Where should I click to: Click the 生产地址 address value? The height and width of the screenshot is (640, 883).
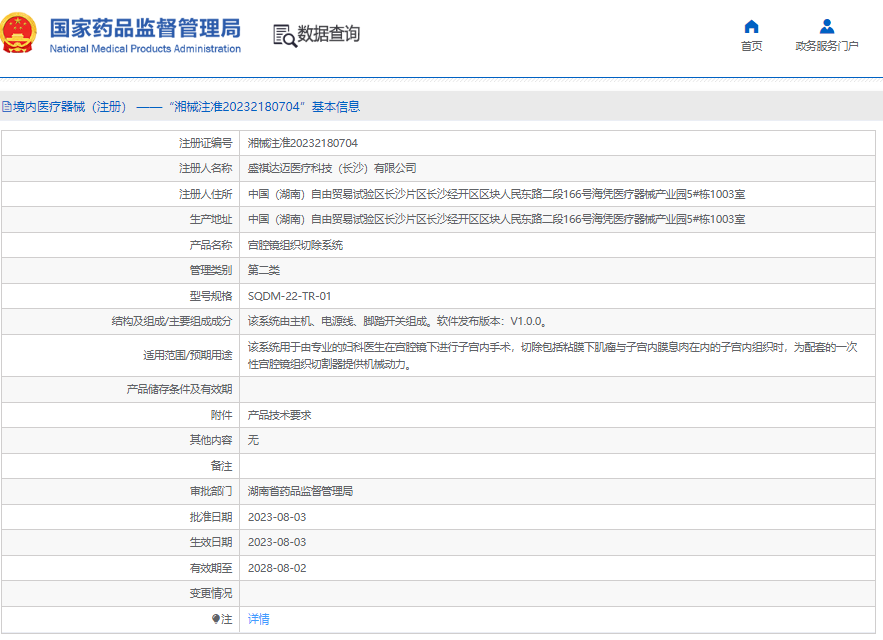point(496,219)
